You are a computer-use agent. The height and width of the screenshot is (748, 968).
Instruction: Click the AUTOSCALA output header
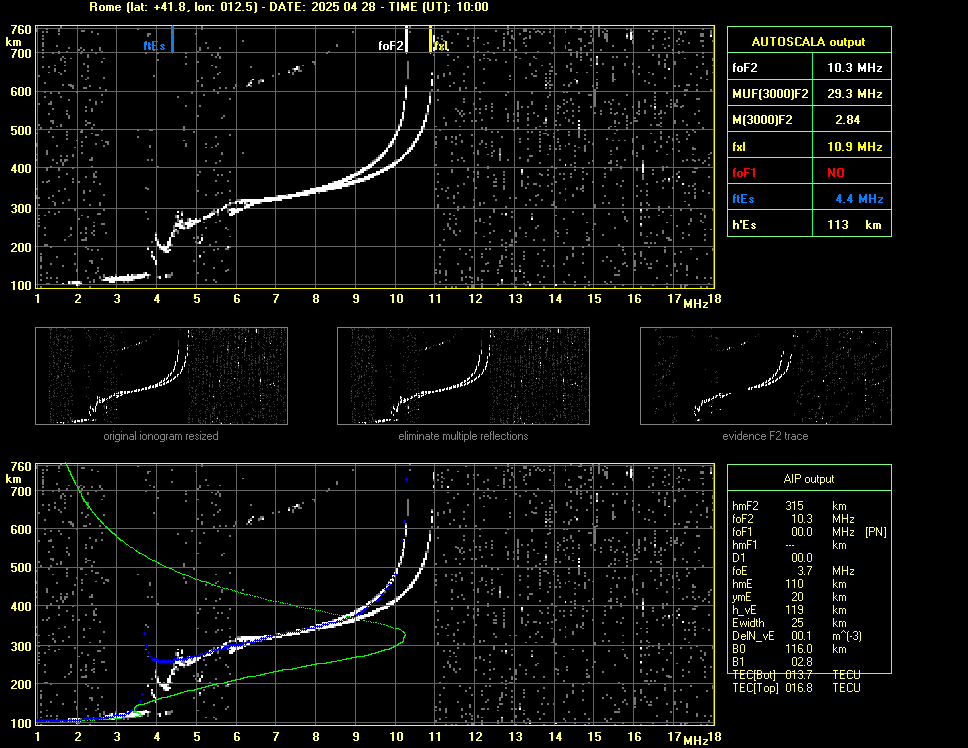(808, 41)
